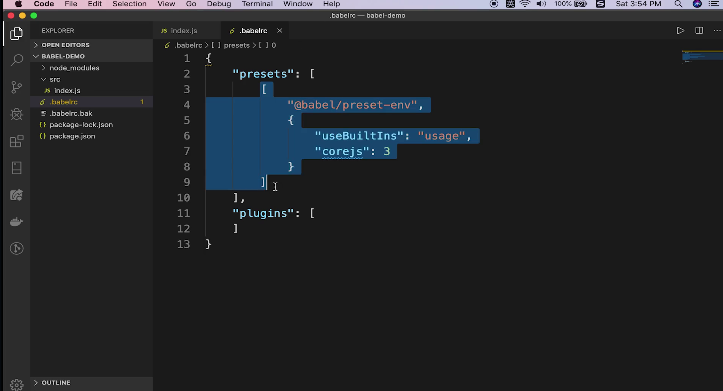The image size is (723, 391).
Task: Click the "corejs" key text
Action: click(342, 151)
